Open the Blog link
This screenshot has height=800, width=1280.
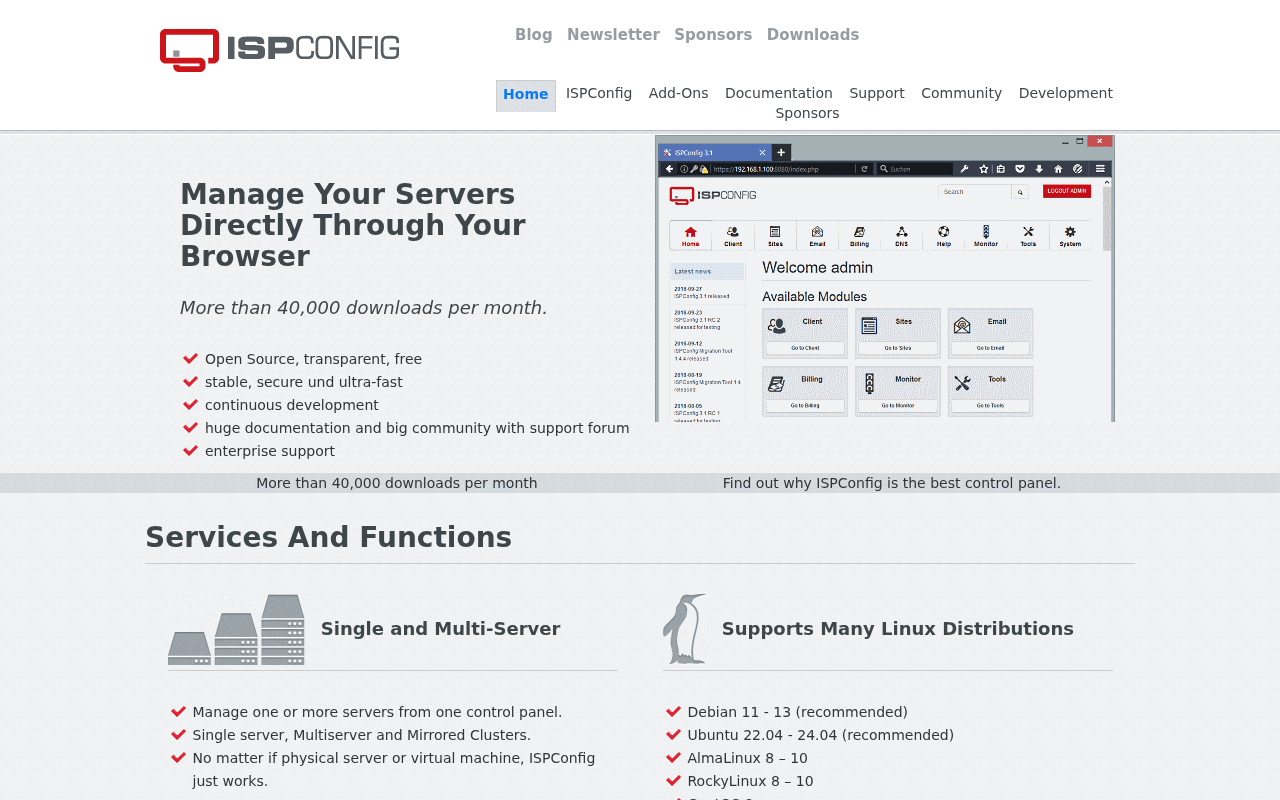pos(533,35)
